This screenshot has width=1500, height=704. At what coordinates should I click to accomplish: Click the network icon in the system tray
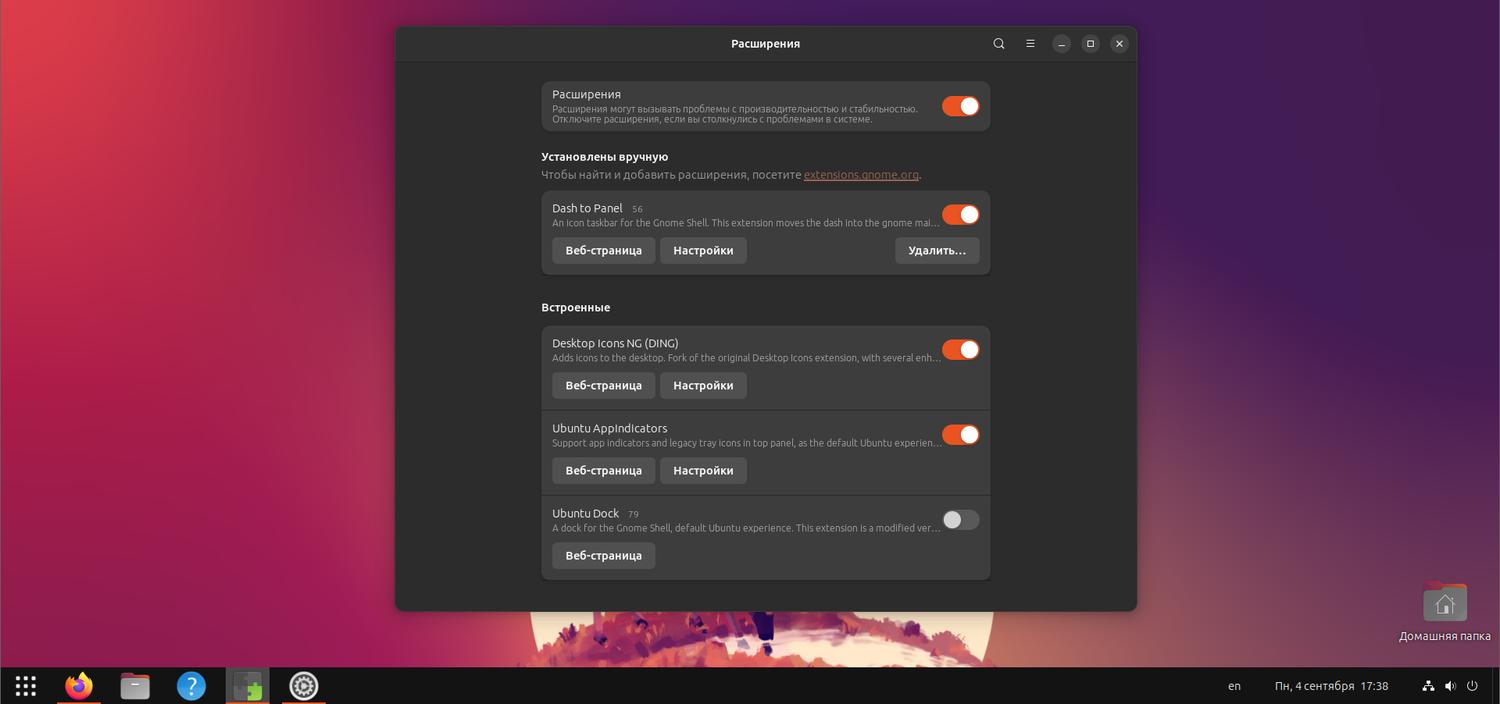1429,686
